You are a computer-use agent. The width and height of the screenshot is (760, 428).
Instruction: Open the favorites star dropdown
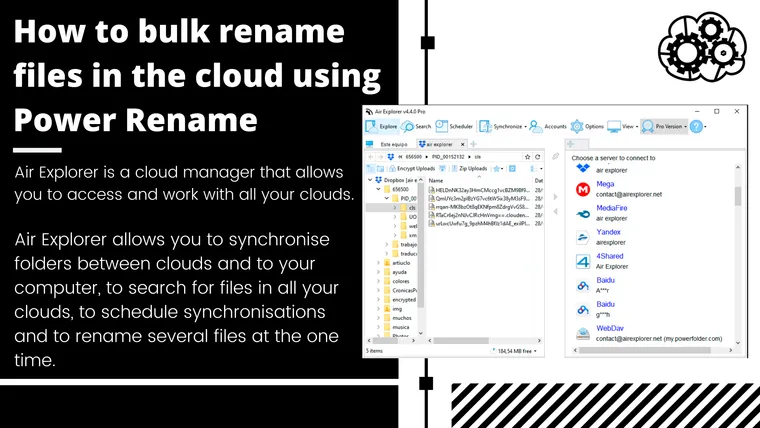click(x=498, y=169)
